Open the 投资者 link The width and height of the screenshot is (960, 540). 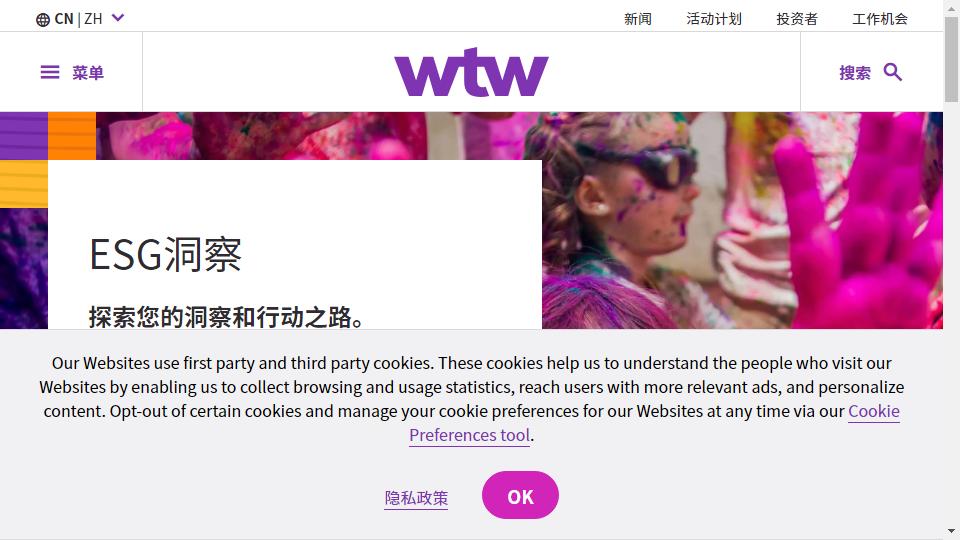[797, 19]
